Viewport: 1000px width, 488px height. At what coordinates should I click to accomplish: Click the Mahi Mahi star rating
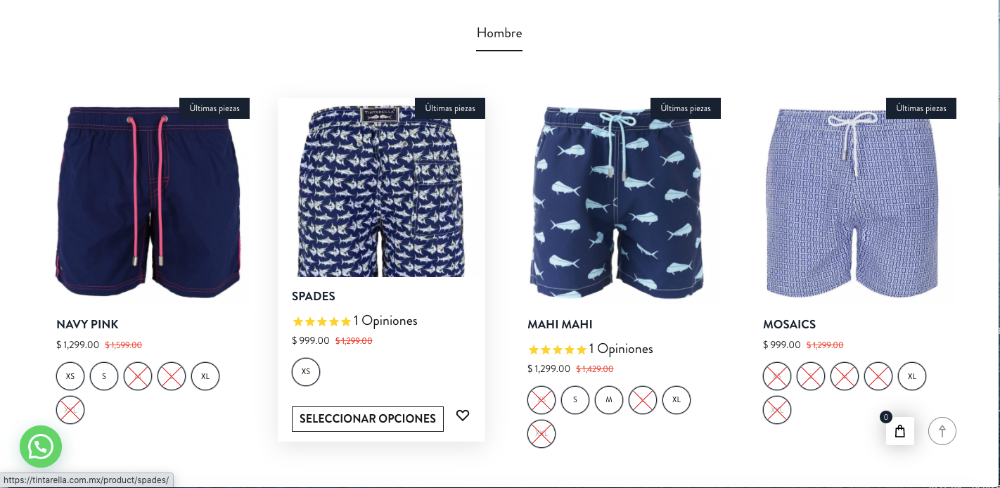tap(557, 350)
